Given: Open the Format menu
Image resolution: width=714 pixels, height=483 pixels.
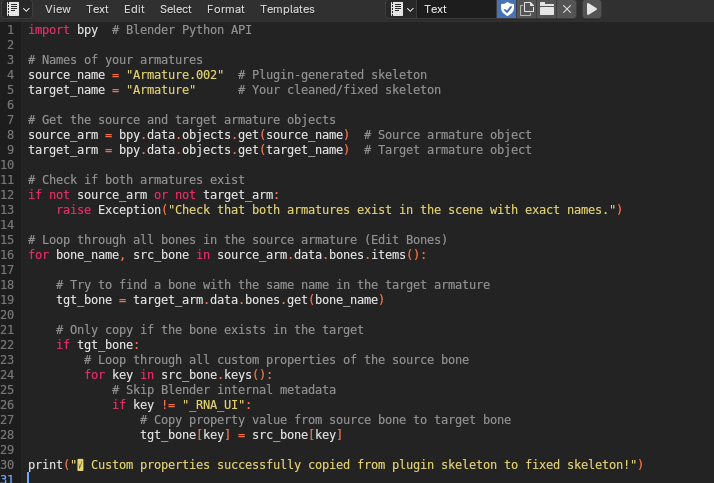Looking at the screenshot, I should (x=225, y=9).
